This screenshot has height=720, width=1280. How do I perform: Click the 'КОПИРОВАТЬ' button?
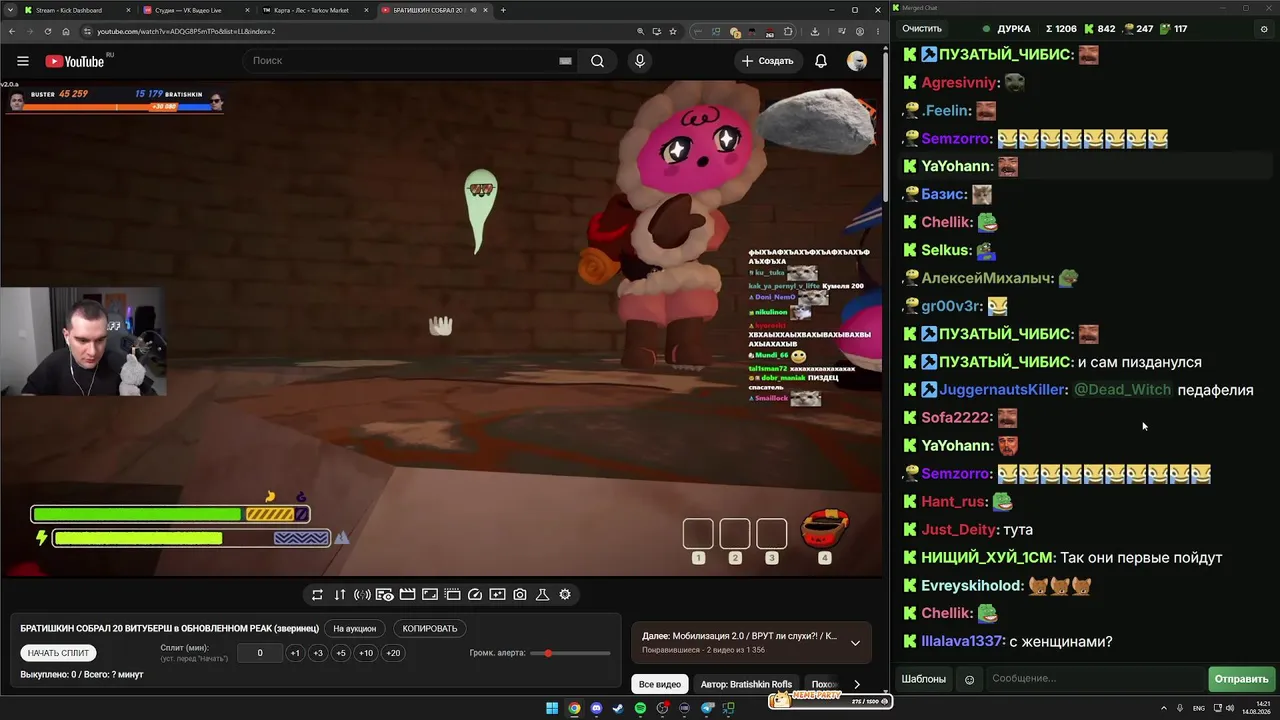(x=430, y=629)
